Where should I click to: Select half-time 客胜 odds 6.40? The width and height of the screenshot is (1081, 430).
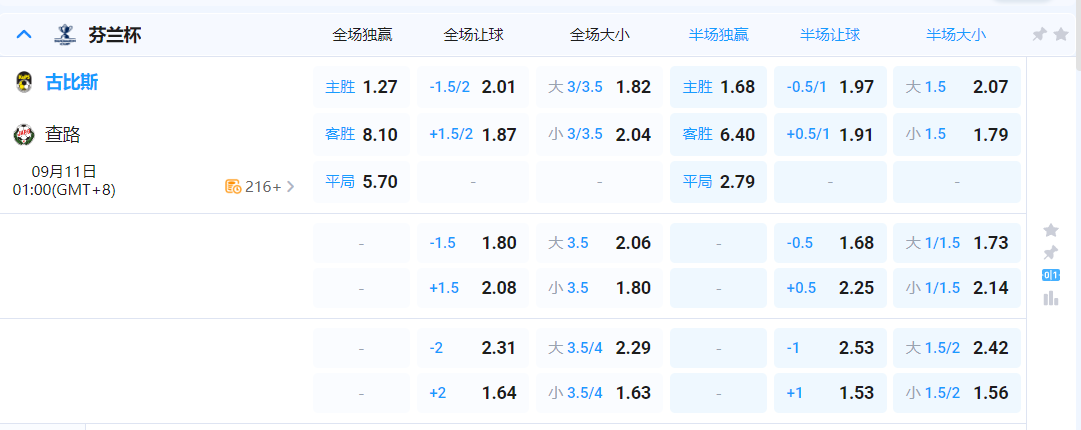coord(718,134)
